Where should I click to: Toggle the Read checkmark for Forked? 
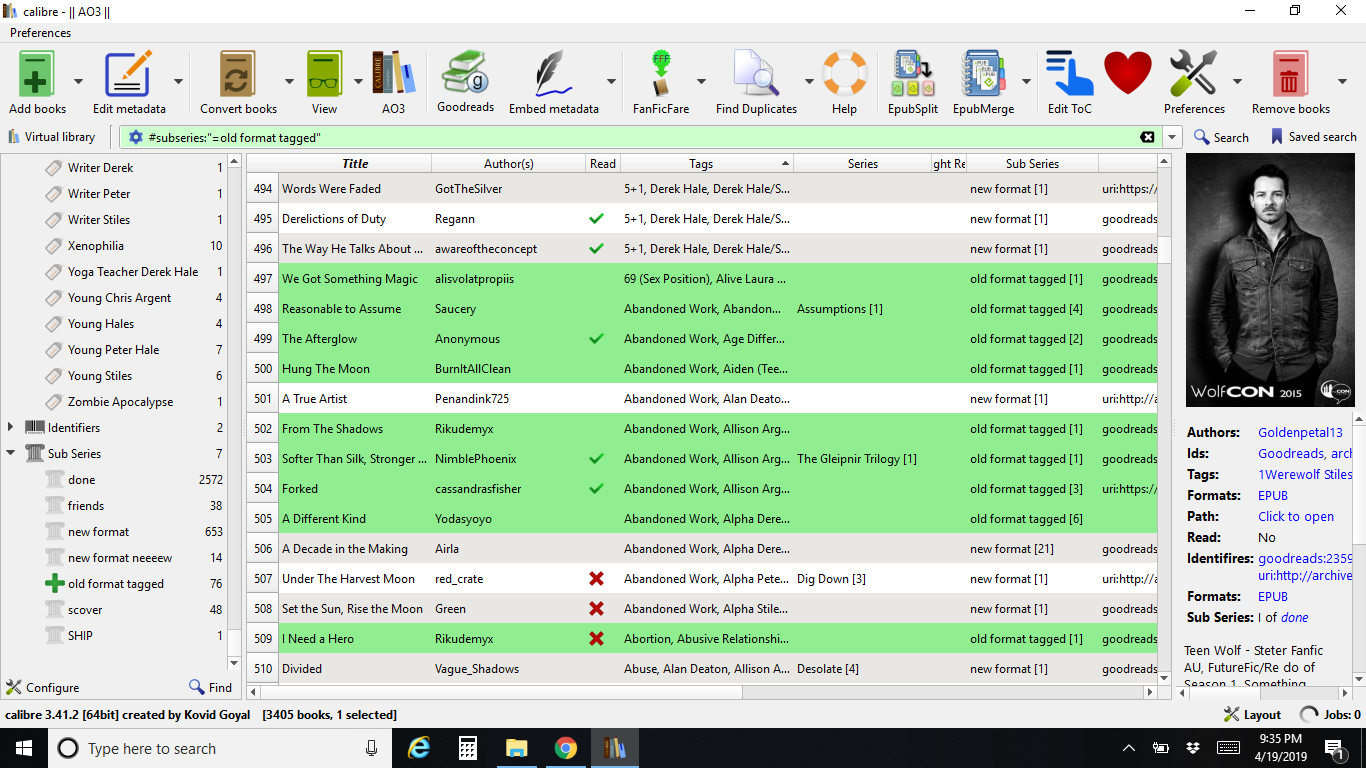597,489
